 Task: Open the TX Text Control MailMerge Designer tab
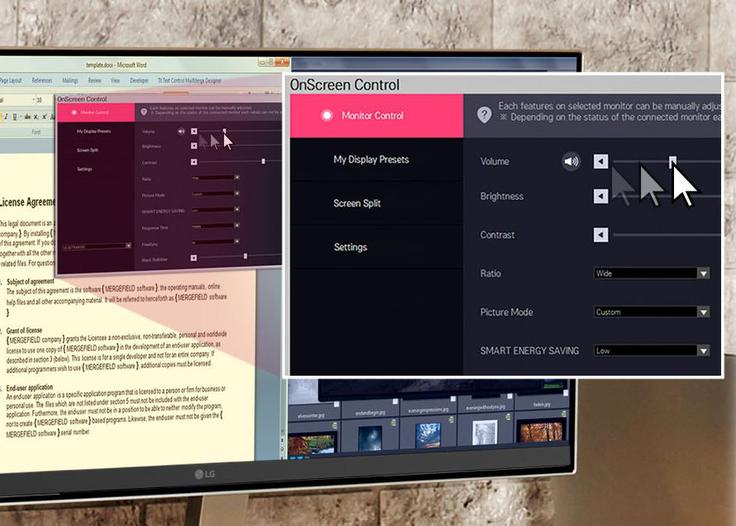pyautogui.click(x=189, y=81)
